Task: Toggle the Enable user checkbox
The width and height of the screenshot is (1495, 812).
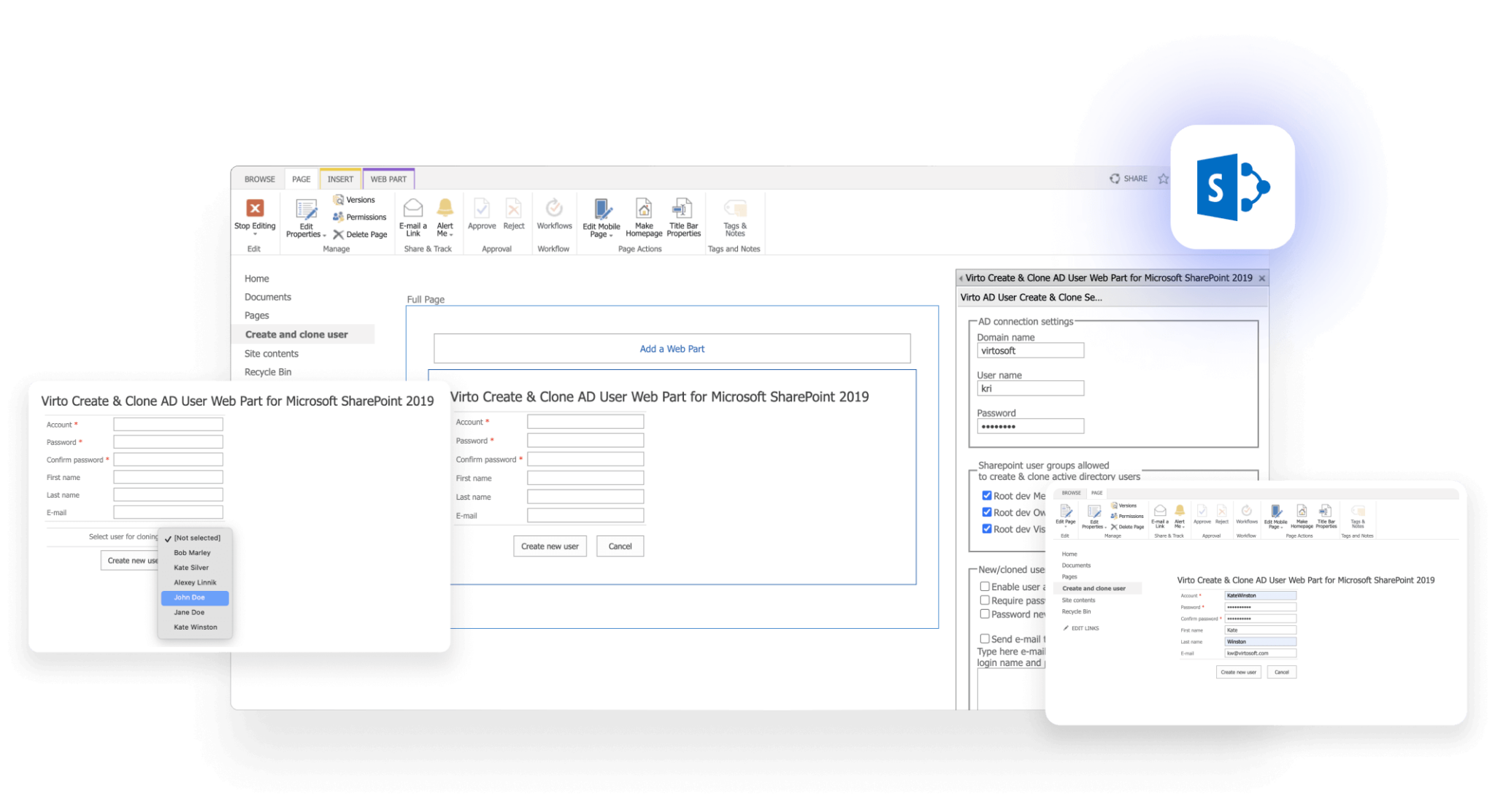Action: tap(985, 586)
